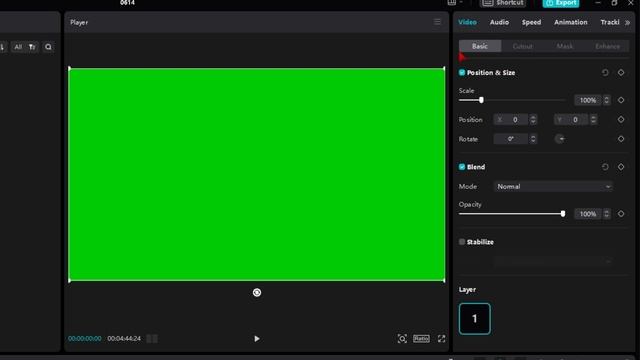Viewport: 640px width, 360px height.
Task: Open the layout icon left of Shortcut
Action: coord(452,2)
